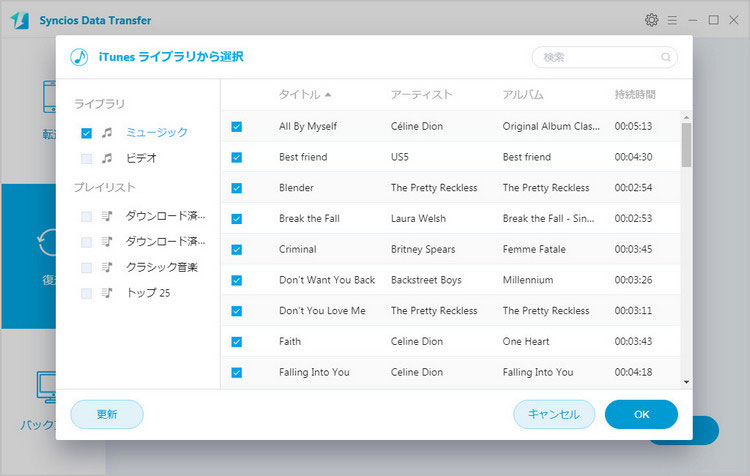Click the Syncios logo icon
The width and height of the screenshot is (750, 476).
pos(20,20)
